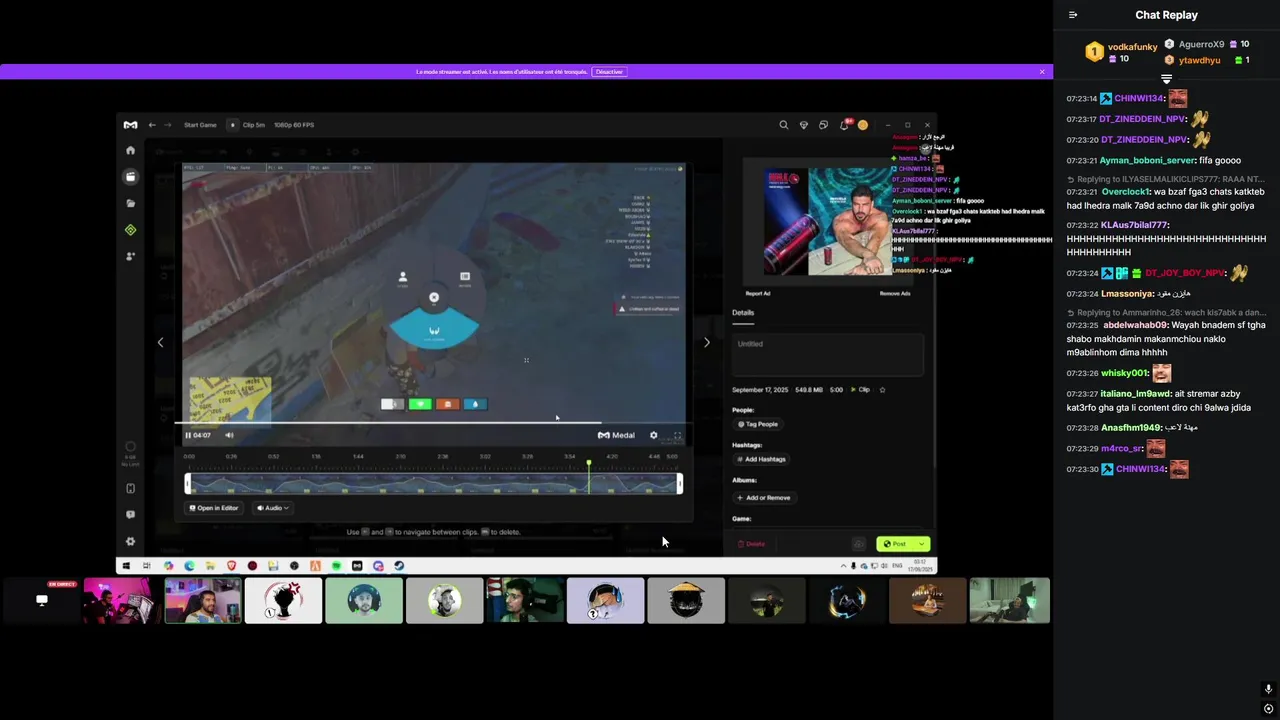Enter fullscreen on the clip player
The width and height of the screenshot is (1280, 720).
tap(677, 435)
